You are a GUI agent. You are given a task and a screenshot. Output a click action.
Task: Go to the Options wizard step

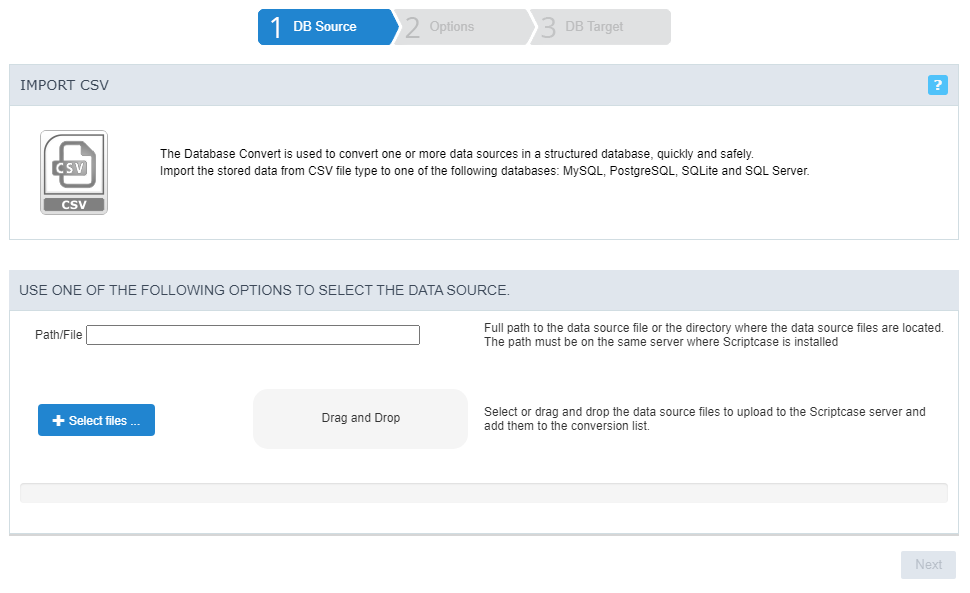coord(463,27)
